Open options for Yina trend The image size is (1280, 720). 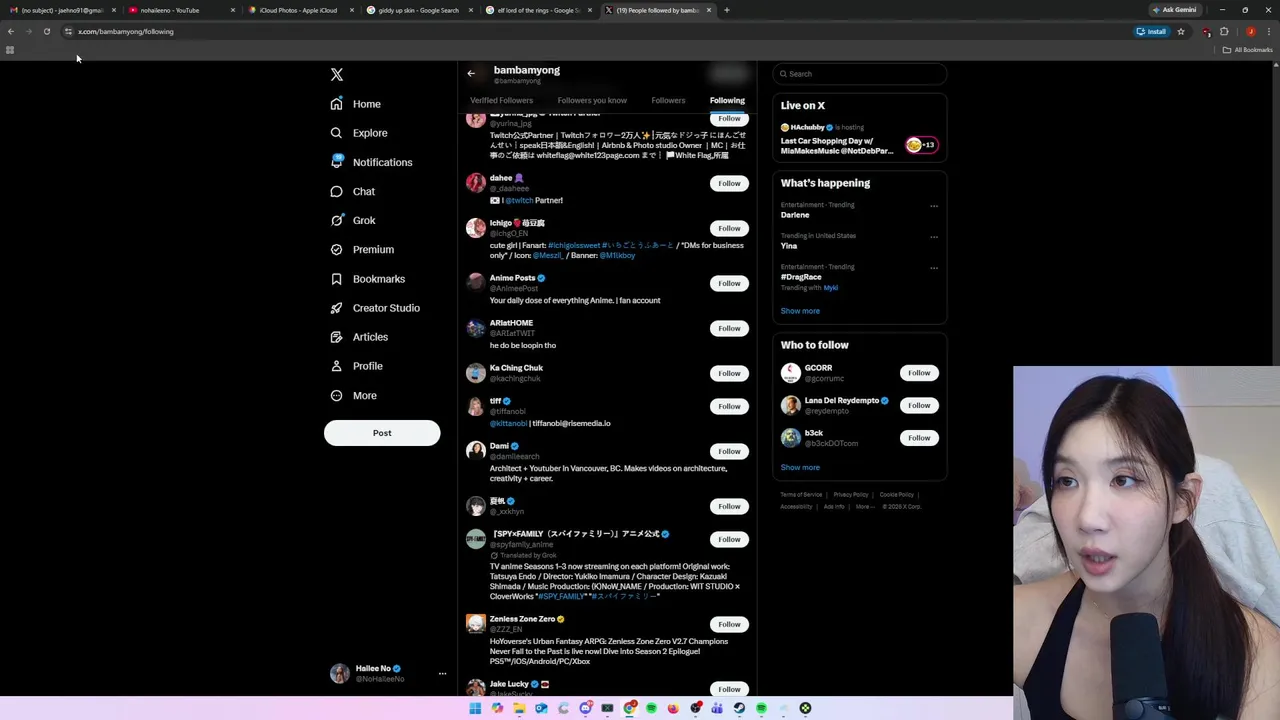(934, 237)
